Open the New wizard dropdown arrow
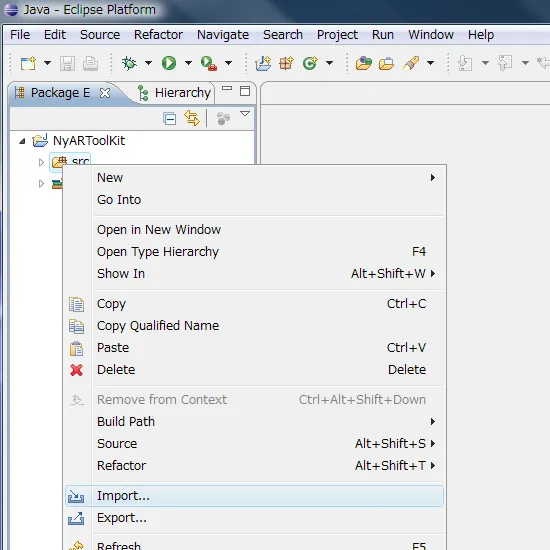 click(x=47, y=63)
